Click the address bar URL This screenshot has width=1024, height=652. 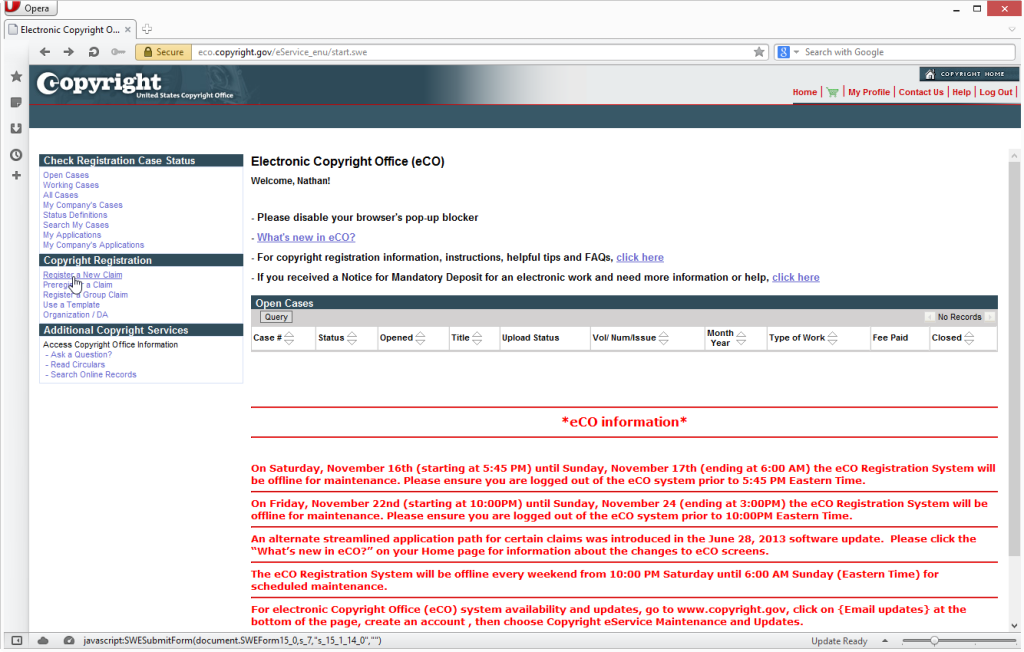tap(283, 52)
